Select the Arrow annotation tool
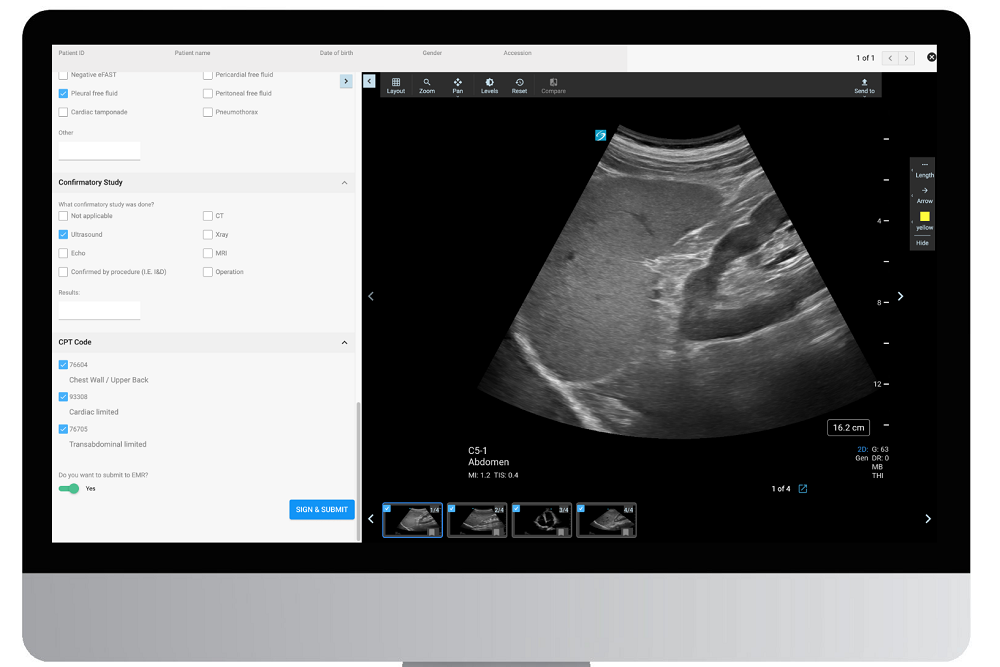The height and width of the screenshot is (667, 1000). 924,194
